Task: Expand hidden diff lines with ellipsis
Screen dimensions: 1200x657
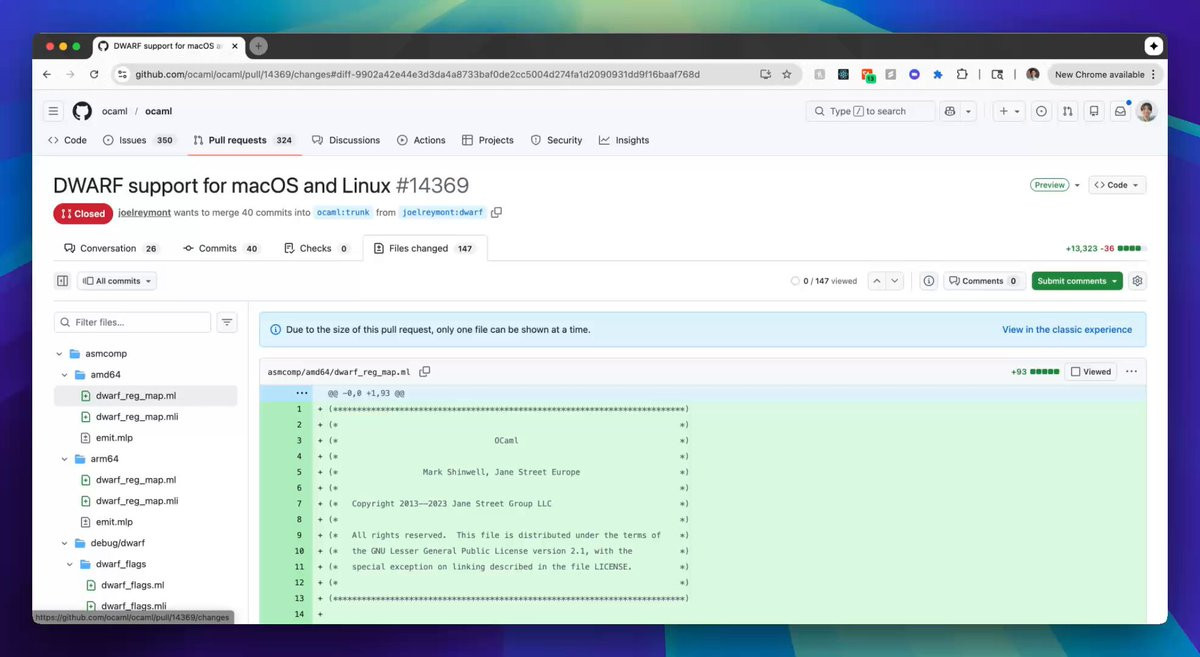Action: [302, 394]
